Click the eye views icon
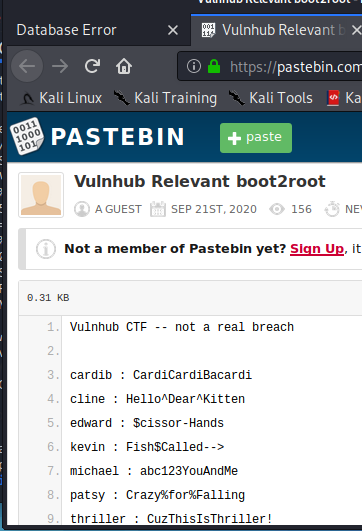This screenshot has height=531, width=362. [277, 209]
